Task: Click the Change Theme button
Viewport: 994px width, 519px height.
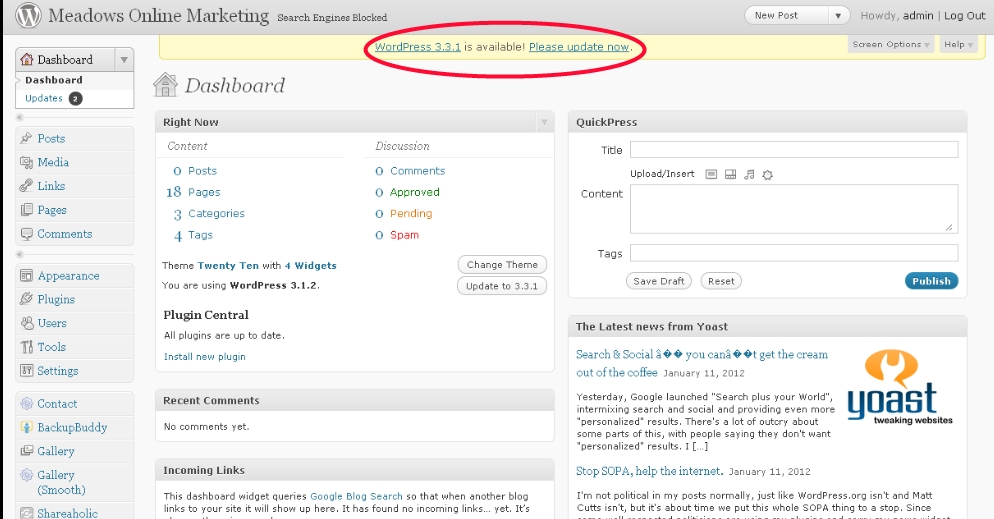Action: (x=502, y=265)
